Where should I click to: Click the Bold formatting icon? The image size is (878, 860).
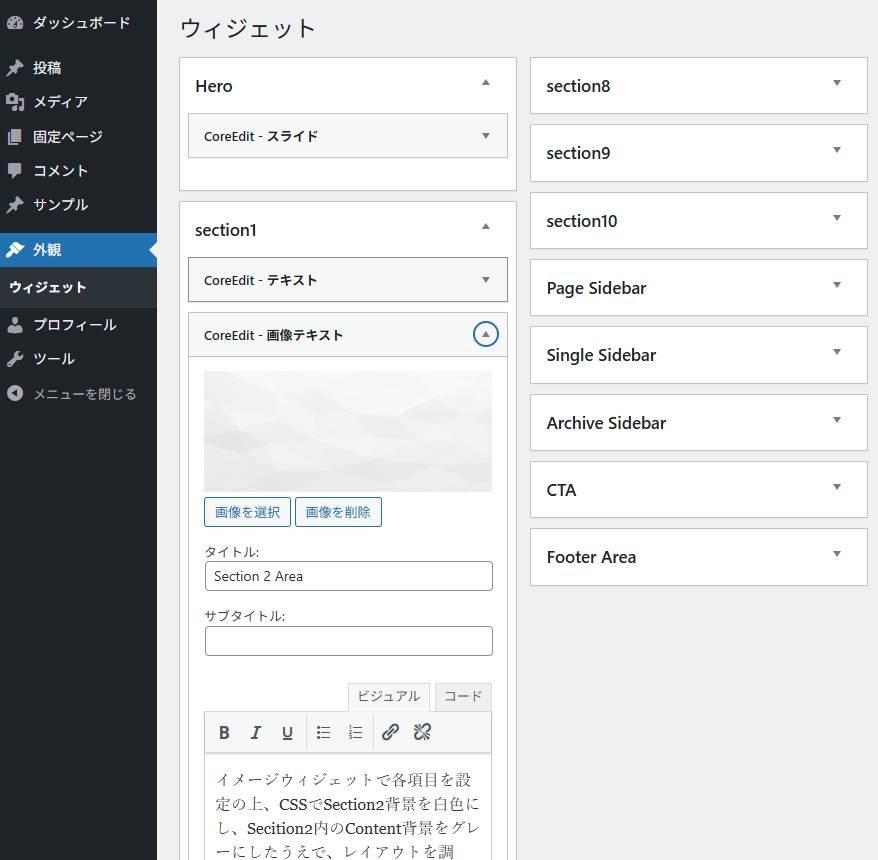coord(224,733)
